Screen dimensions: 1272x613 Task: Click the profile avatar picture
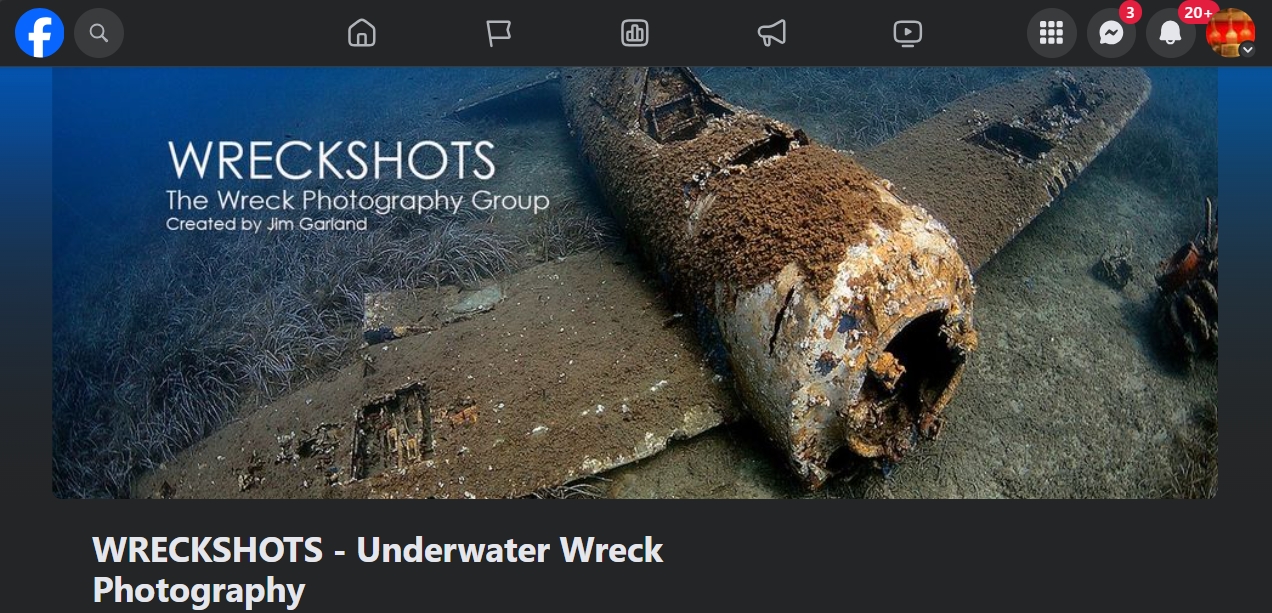[x=1230, y=33]
